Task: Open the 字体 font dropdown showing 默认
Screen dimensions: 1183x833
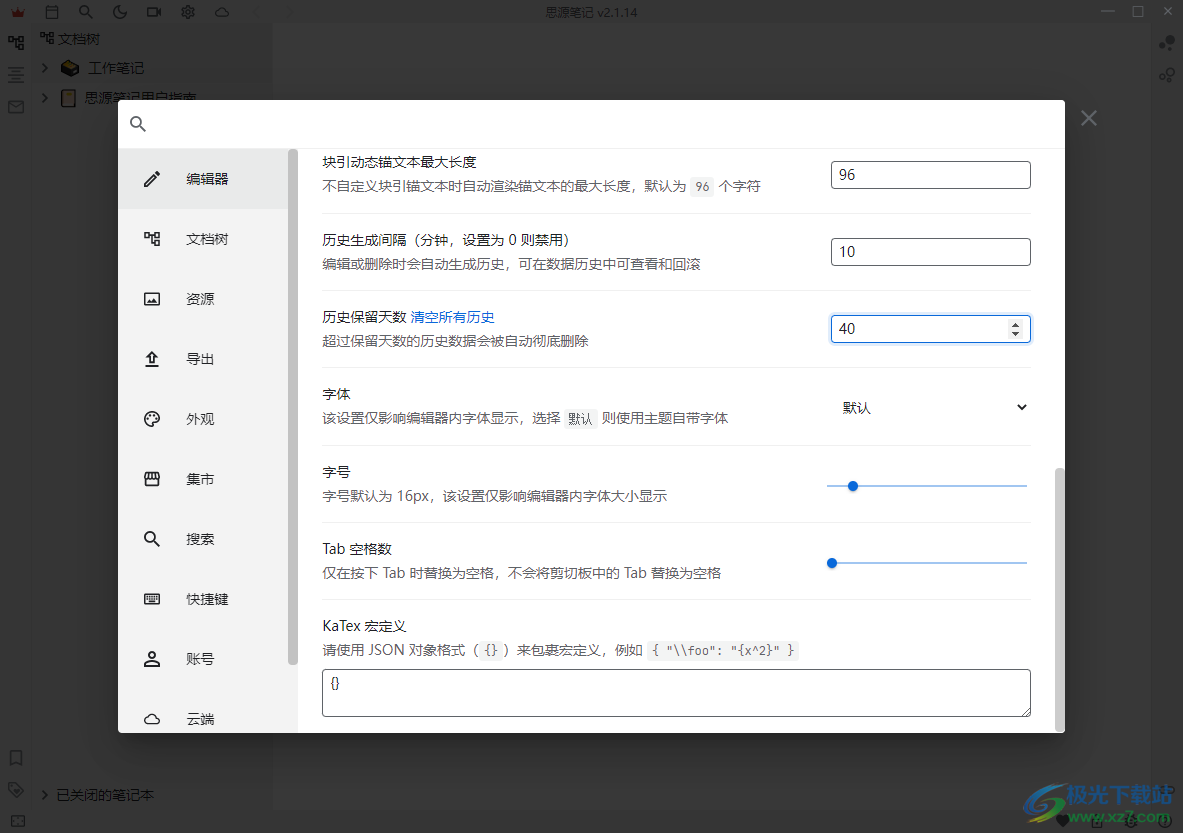Action: 931,407
